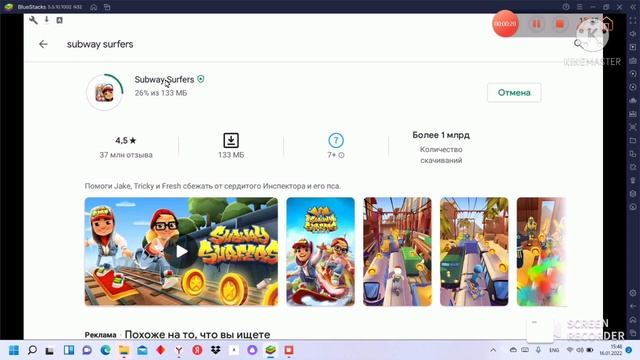Show hidden system tray icons

[493, 350]
